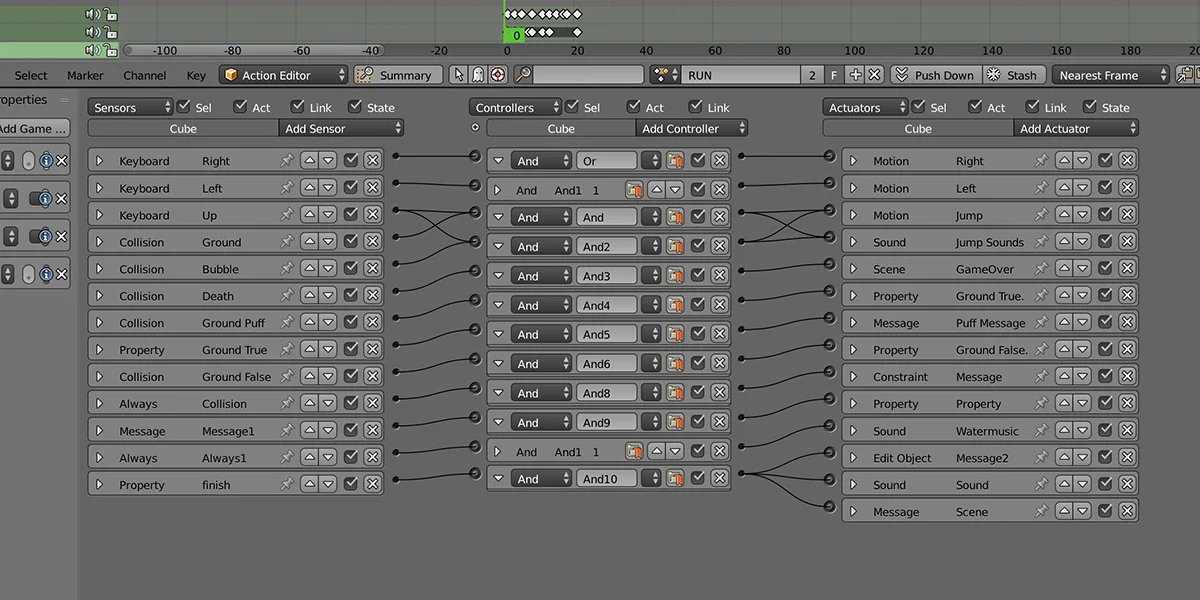Click the only-selected arrow icon in Action Editor

coord(458,75)
